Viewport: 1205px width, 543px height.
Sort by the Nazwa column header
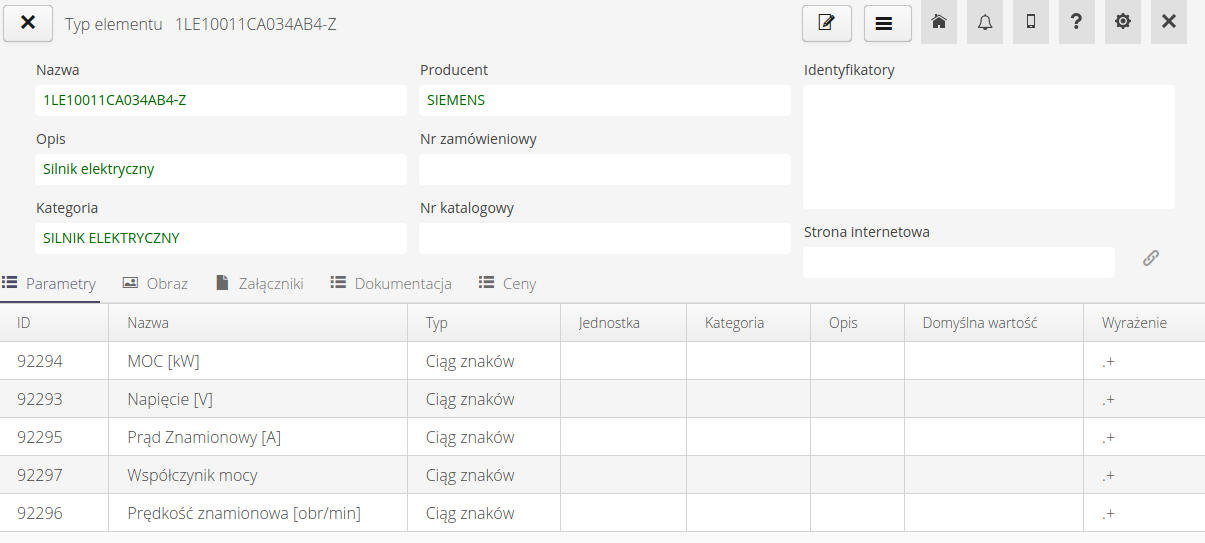pos(148,323)
